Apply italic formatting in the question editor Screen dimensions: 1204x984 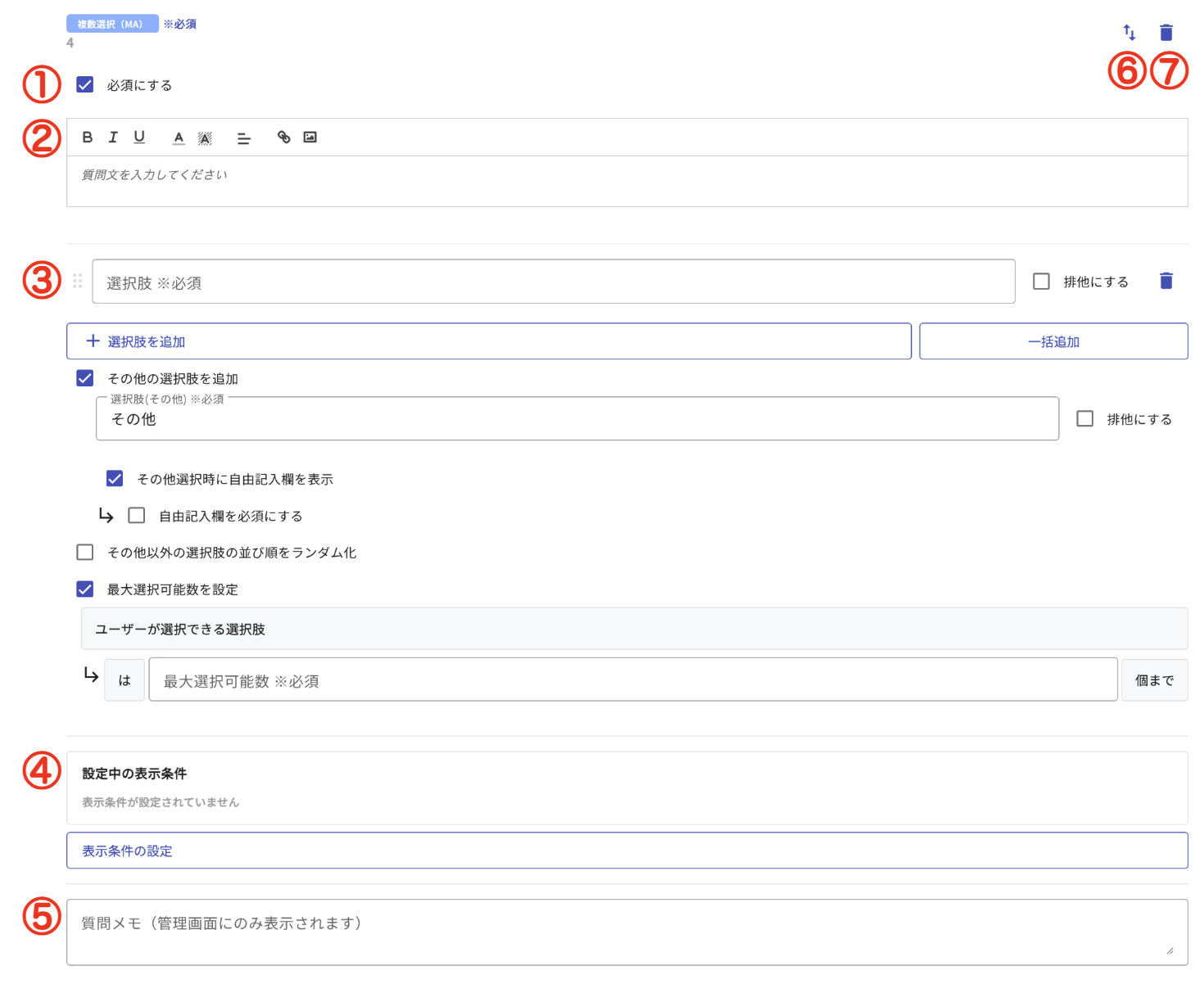(x=113, y=137)
